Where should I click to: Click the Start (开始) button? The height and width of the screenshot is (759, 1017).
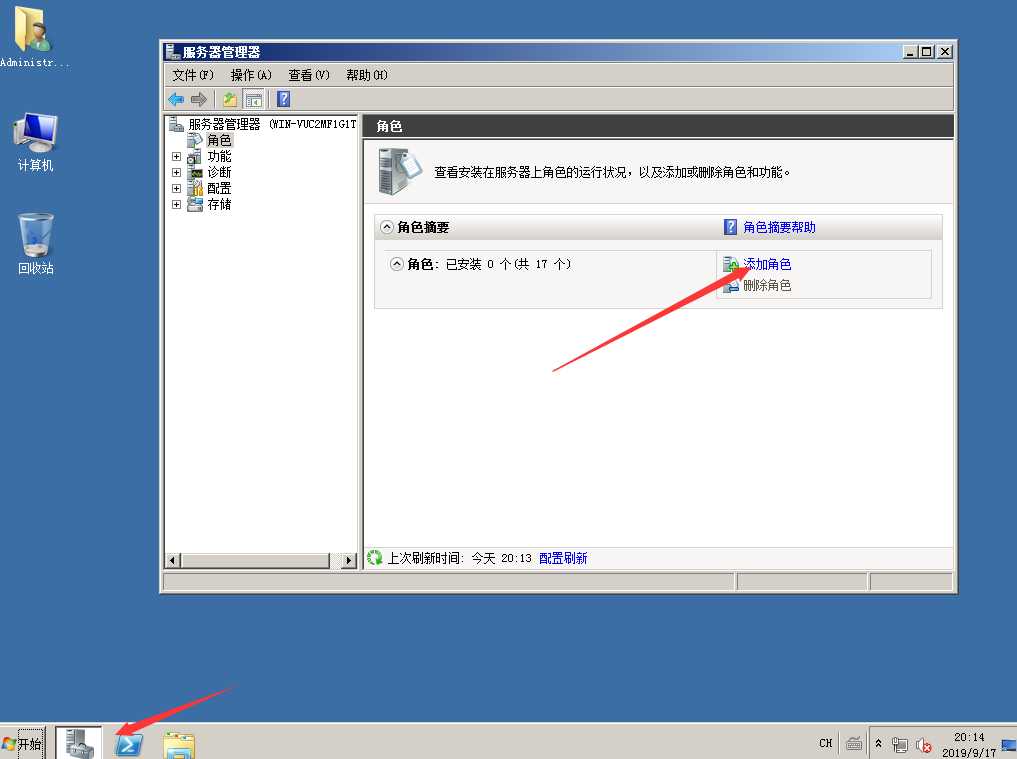[x=23, y=743]
